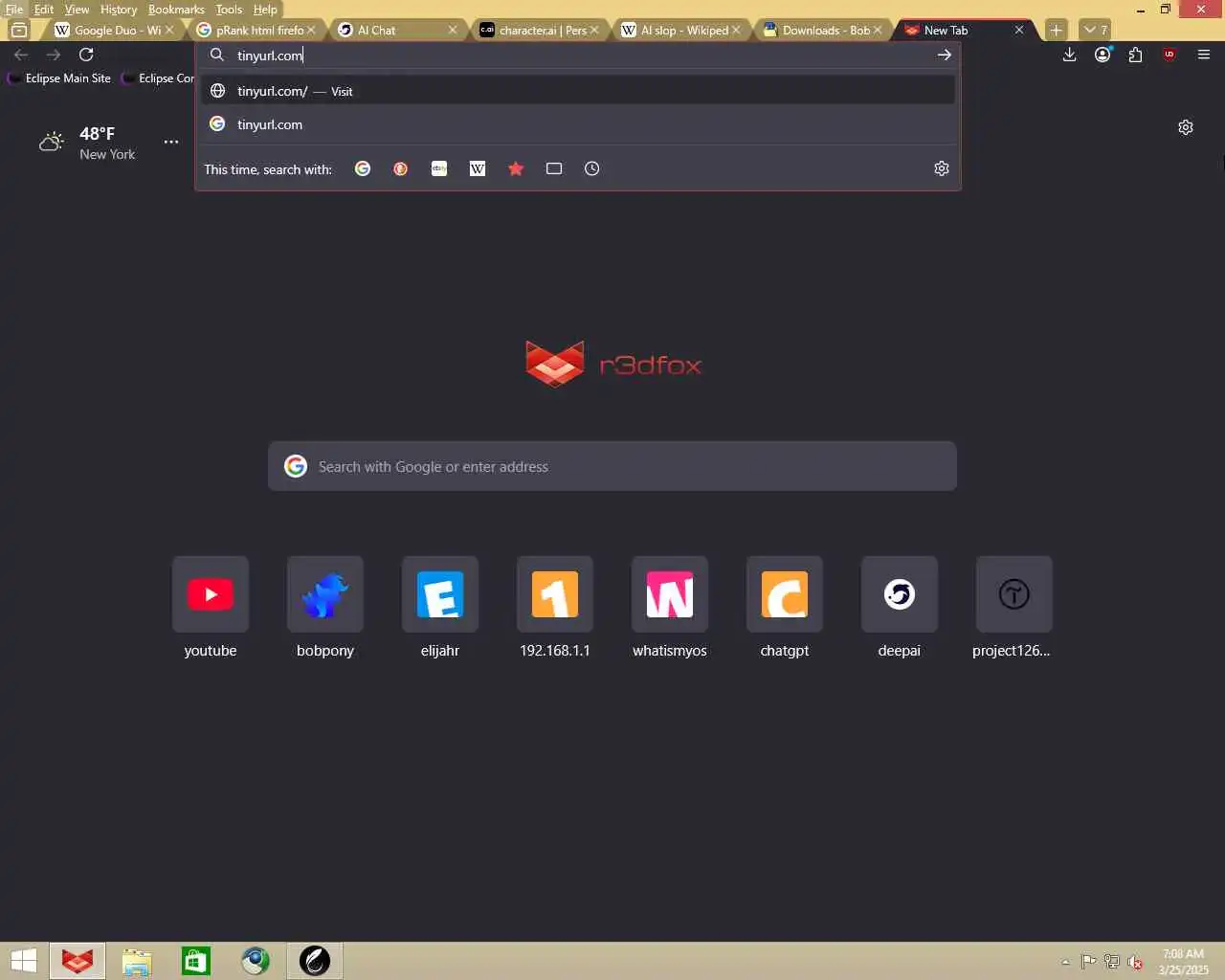Open the Bookmarks menu
The width and height of the screenshot is (1225, 980).
coord(176,9)
